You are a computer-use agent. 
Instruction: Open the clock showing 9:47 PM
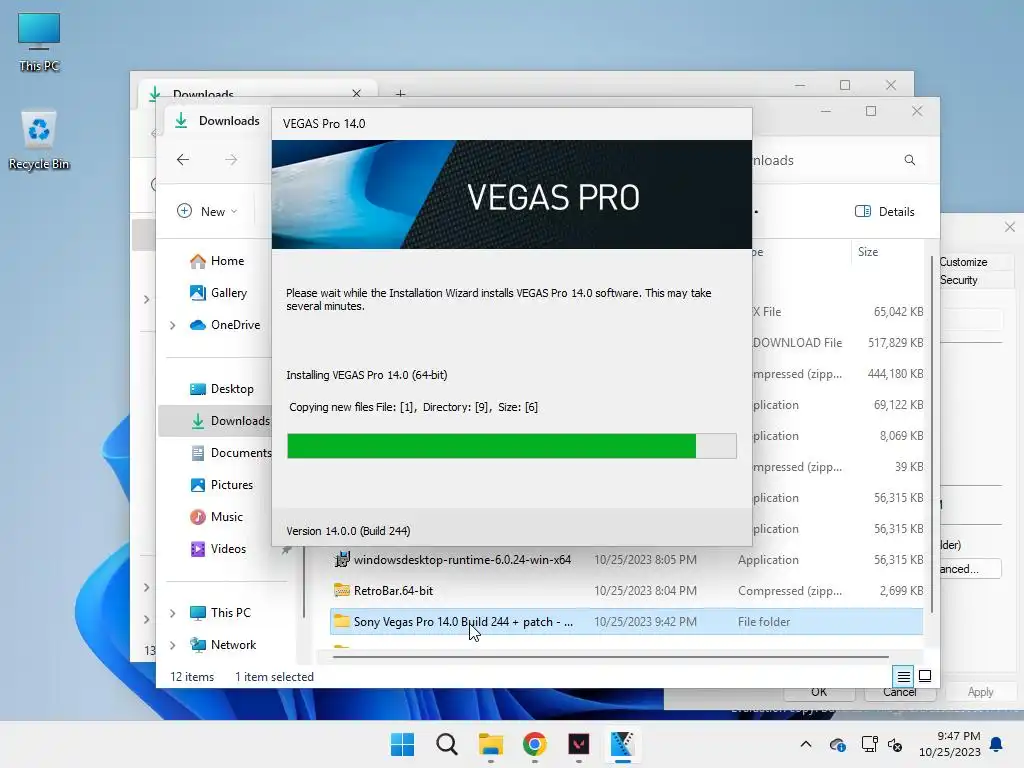pos(950,744)
